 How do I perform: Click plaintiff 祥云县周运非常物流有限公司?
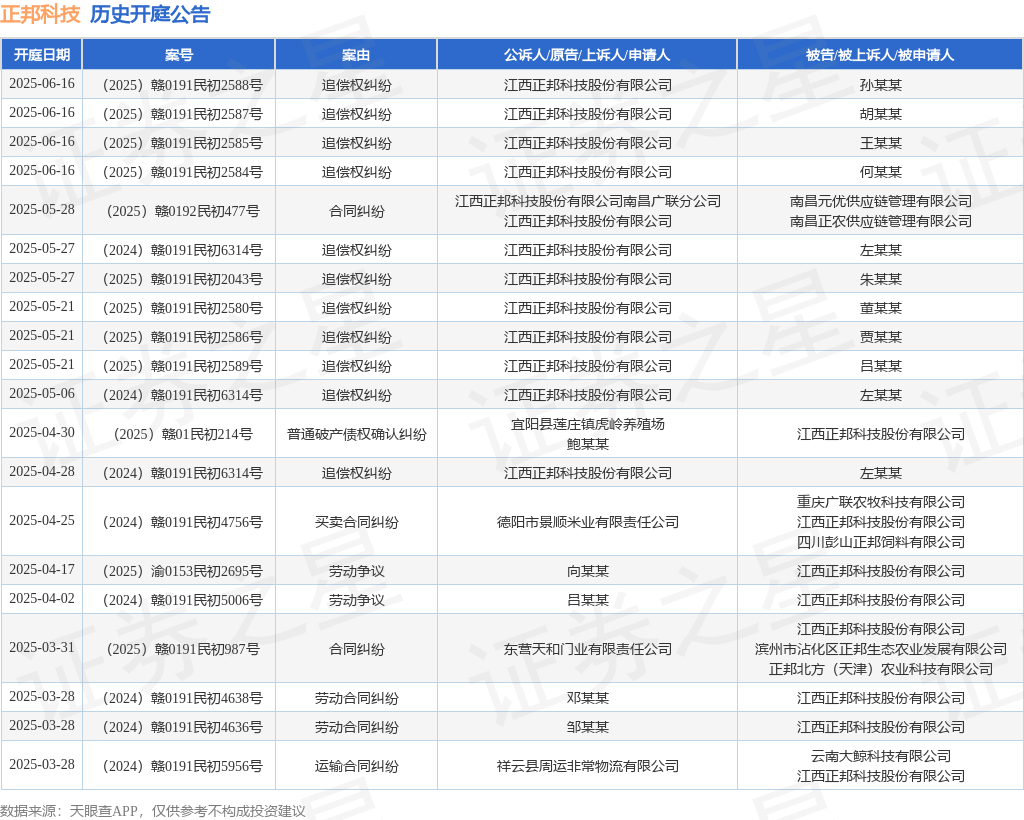pos(588,766)
